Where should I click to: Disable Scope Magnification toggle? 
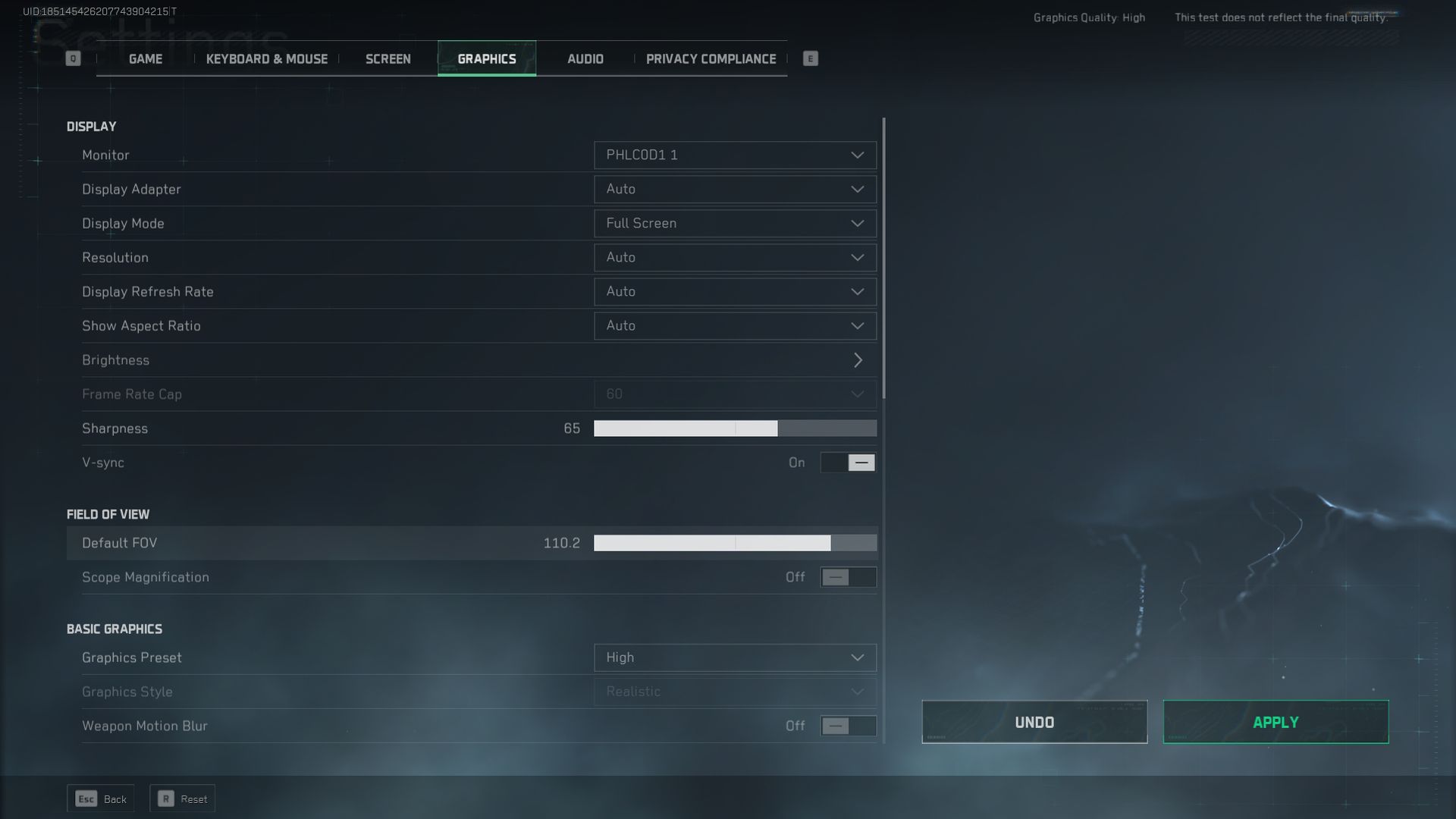(848, 577)
